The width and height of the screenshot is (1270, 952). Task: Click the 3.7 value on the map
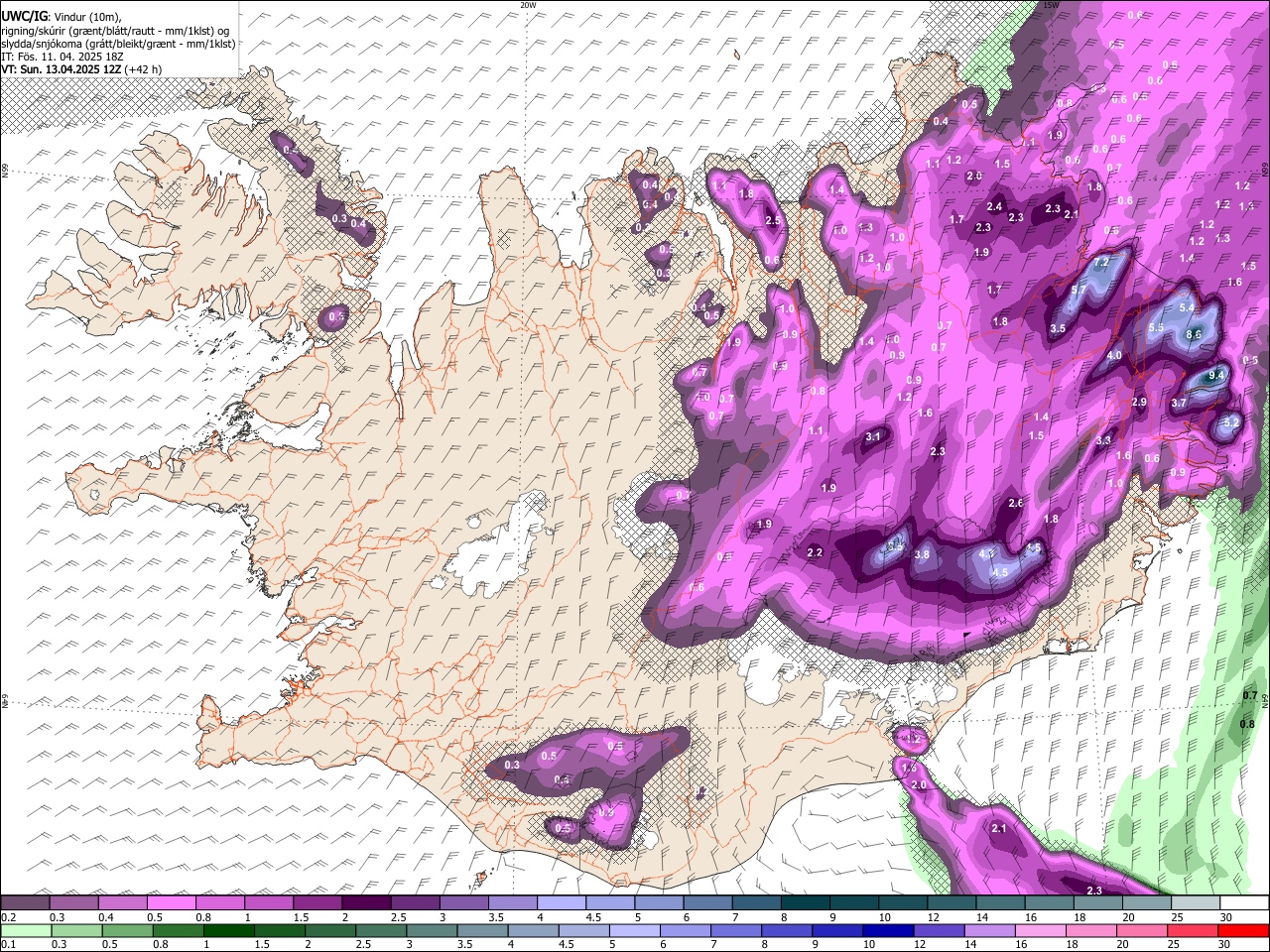[1179, 404]
